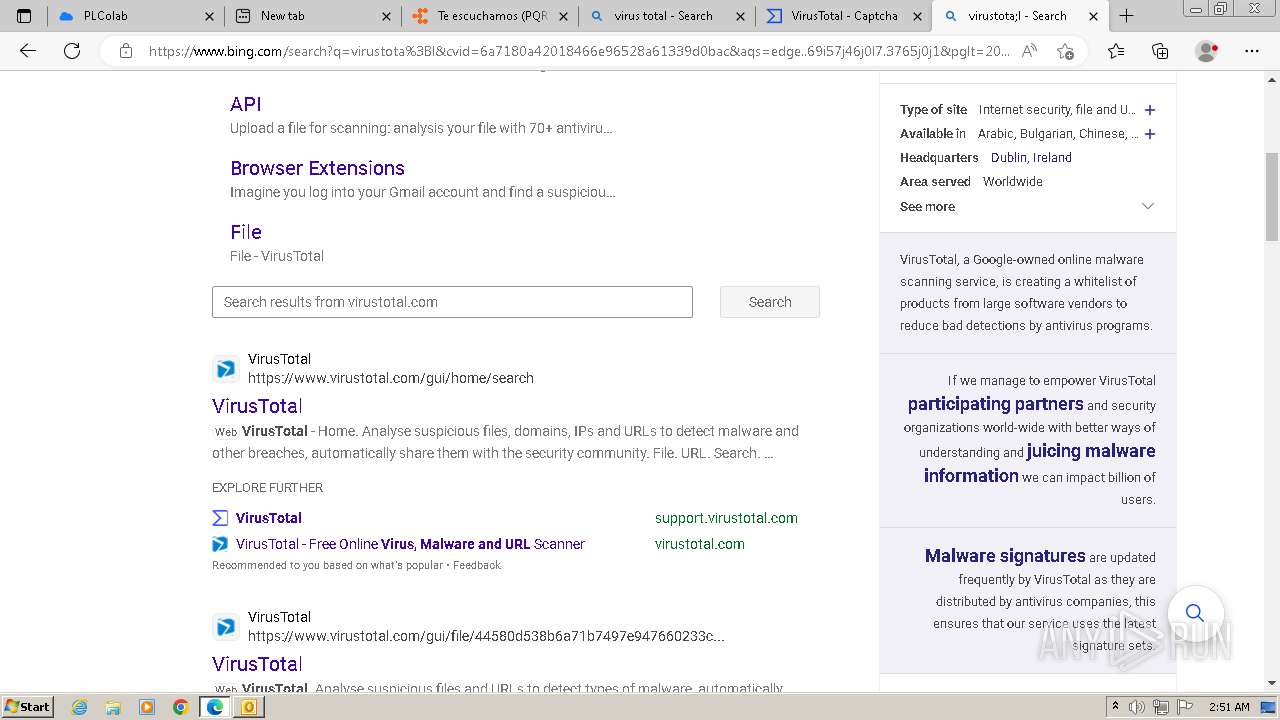The width and height of the screenshot is (1280, 720).
Task: Expand See more chevron in info panel
Action: point(1148,206)
